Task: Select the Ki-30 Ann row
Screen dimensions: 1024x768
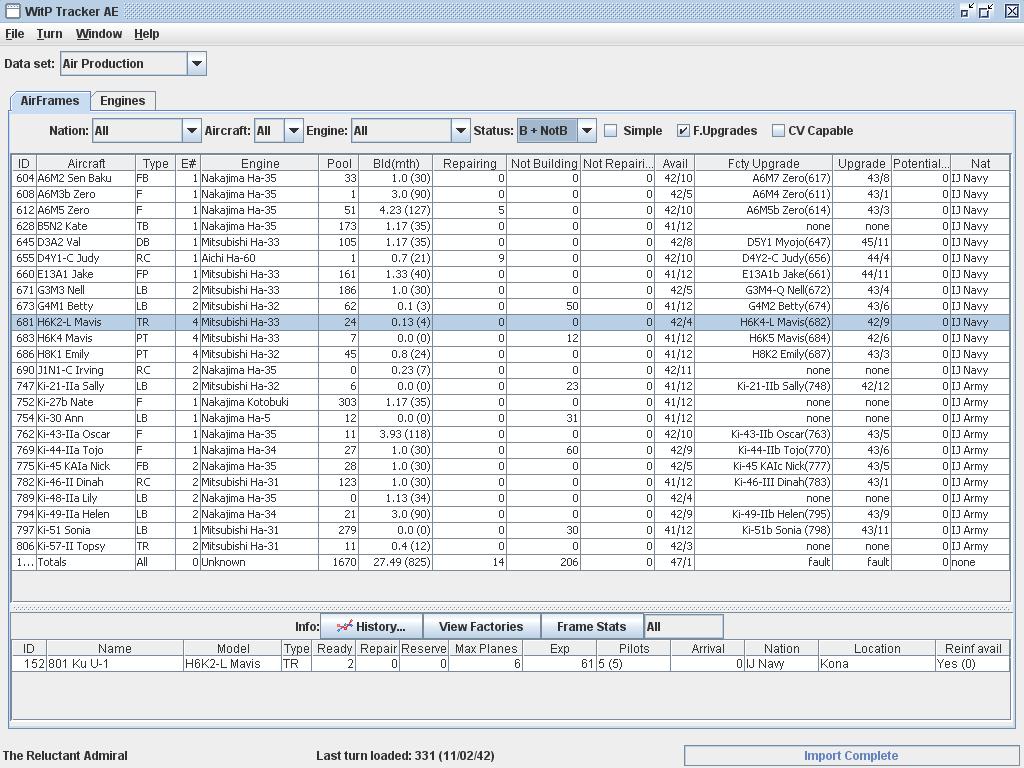Action: click(x=511, y=418)
